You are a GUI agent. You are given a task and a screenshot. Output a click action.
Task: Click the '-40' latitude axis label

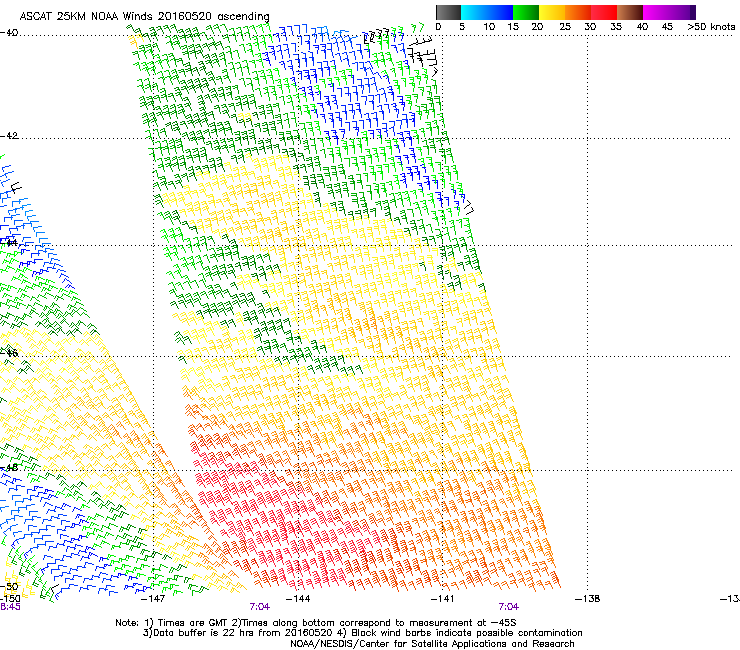click(9, 33)
